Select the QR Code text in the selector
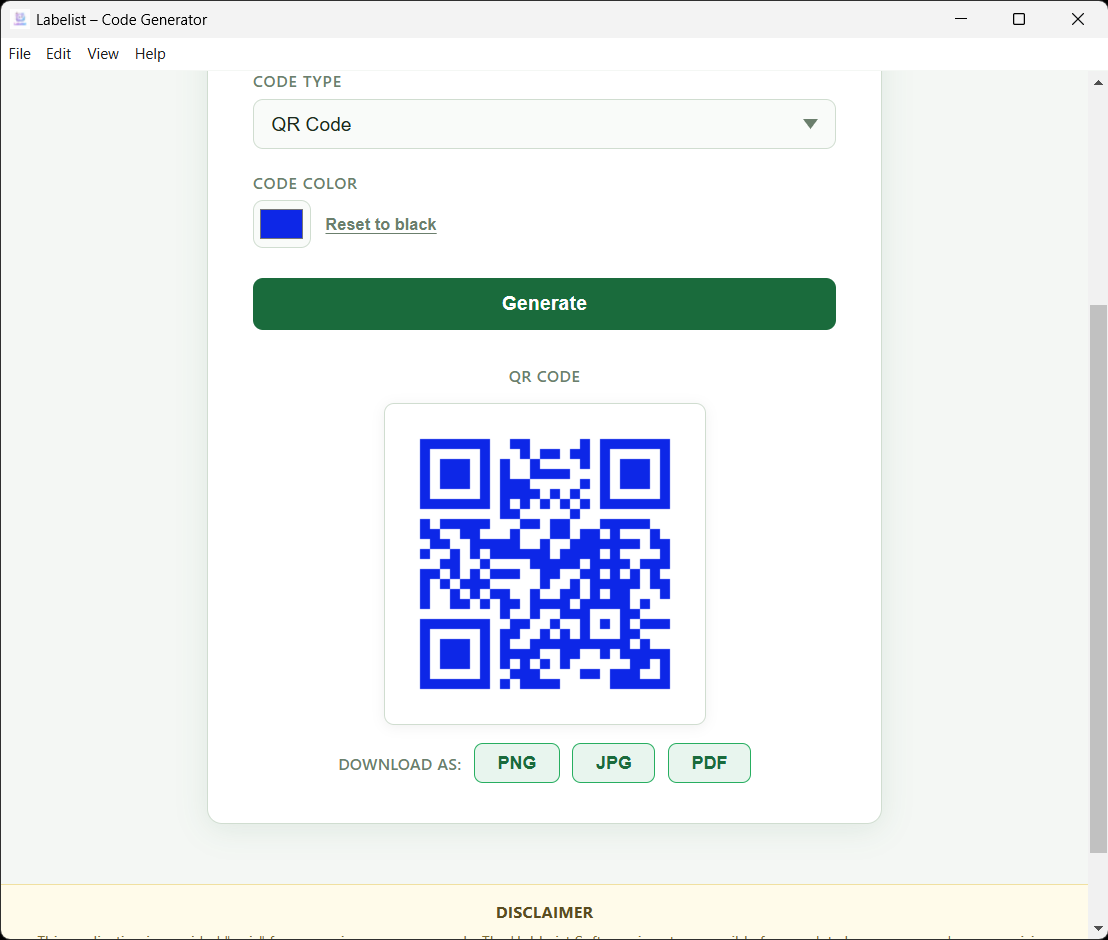 [311, 124]
